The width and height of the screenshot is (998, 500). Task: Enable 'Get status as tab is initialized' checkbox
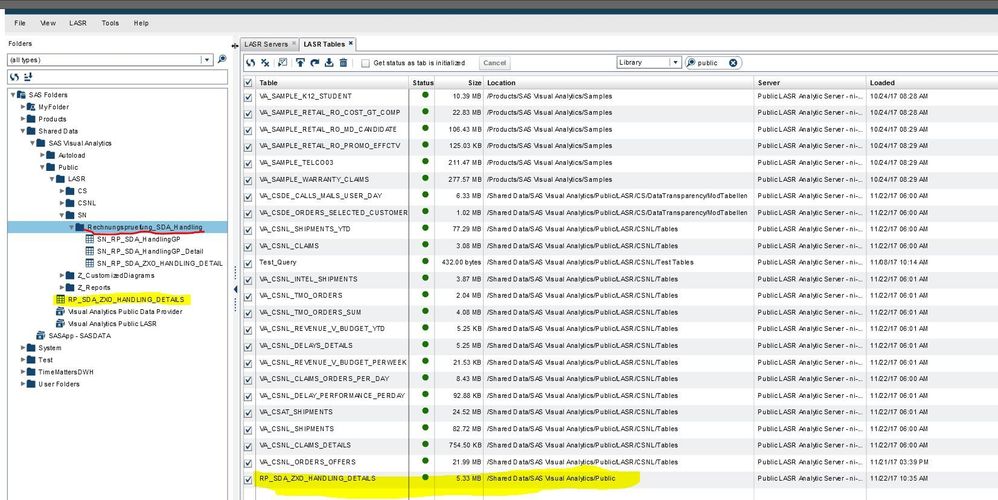point(364,63)
